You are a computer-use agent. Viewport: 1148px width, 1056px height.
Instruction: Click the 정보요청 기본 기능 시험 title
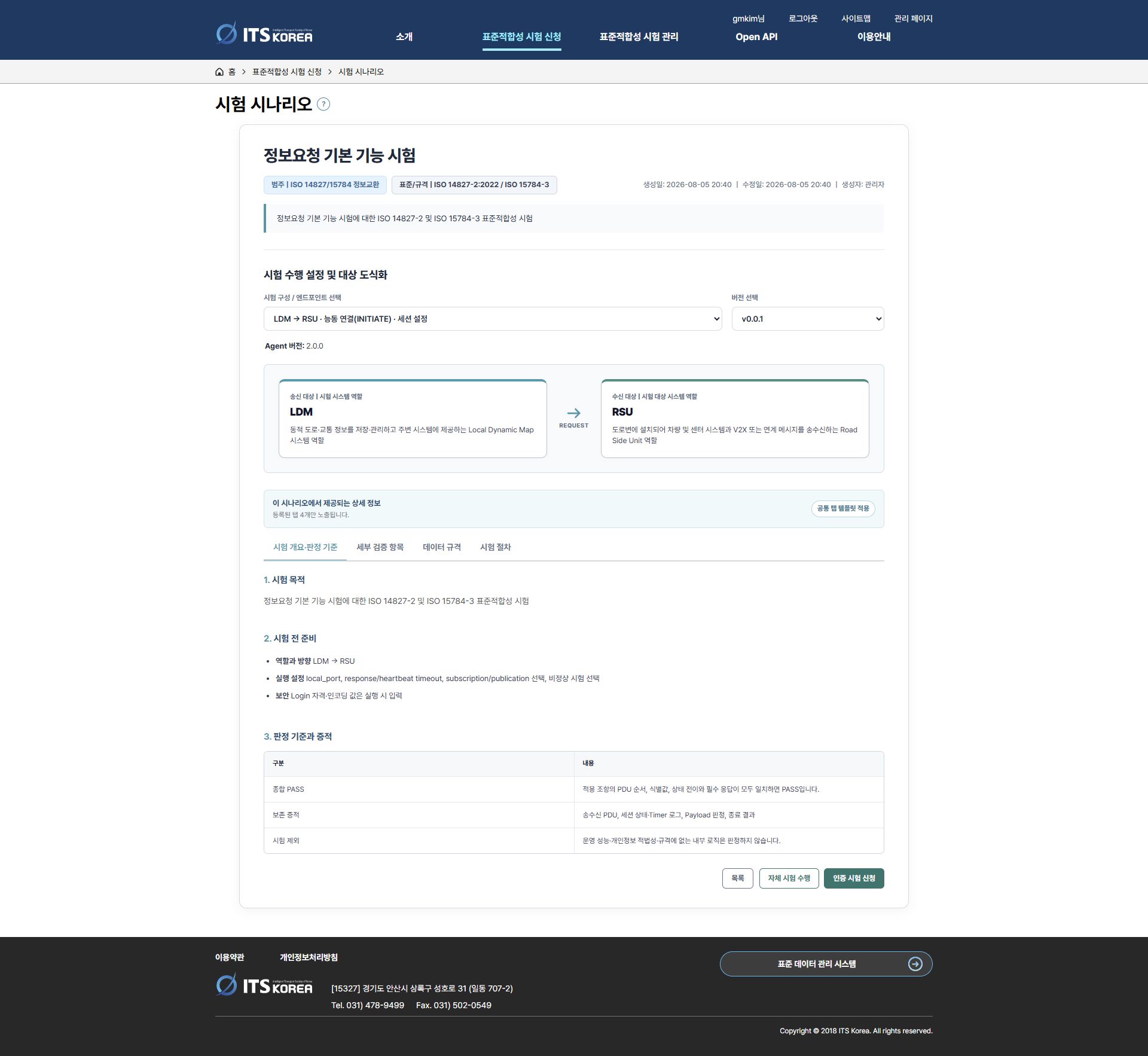click(x=340, y=155)
